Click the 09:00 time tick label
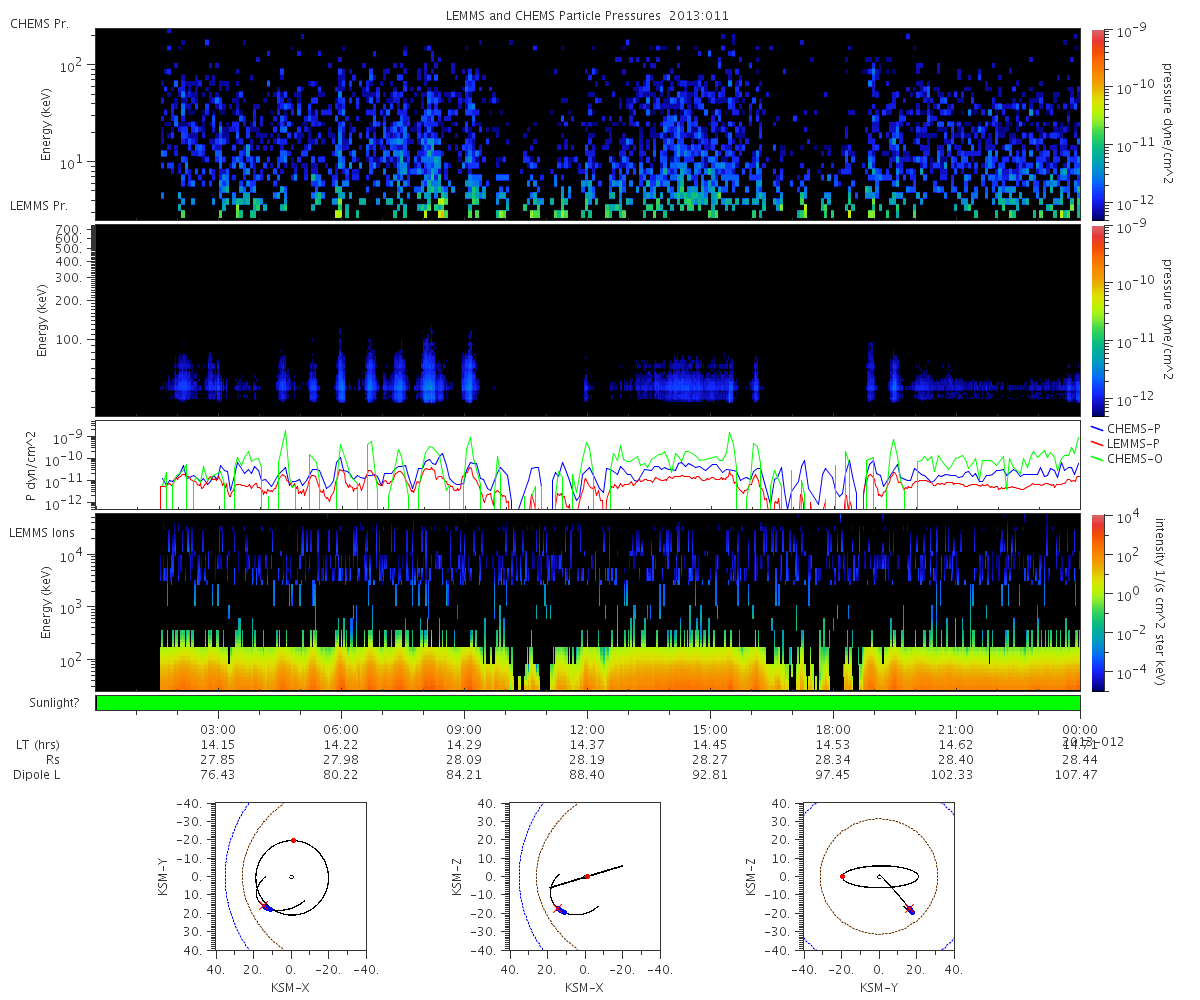Screen dimensions: 1200x1000 pos(464,729)
